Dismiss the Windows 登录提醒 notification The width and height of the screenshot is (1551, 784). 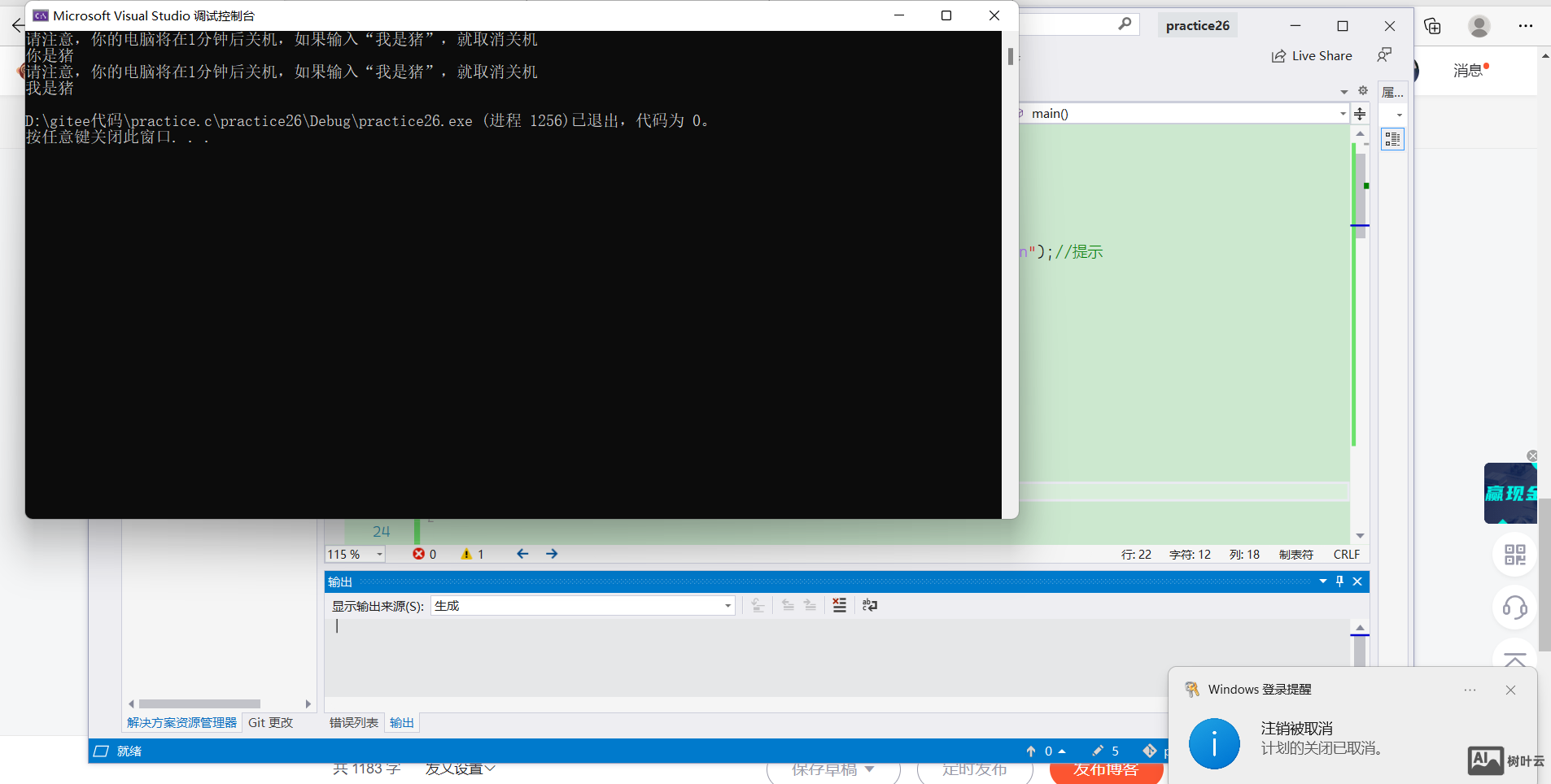(x=1510, y=690)
